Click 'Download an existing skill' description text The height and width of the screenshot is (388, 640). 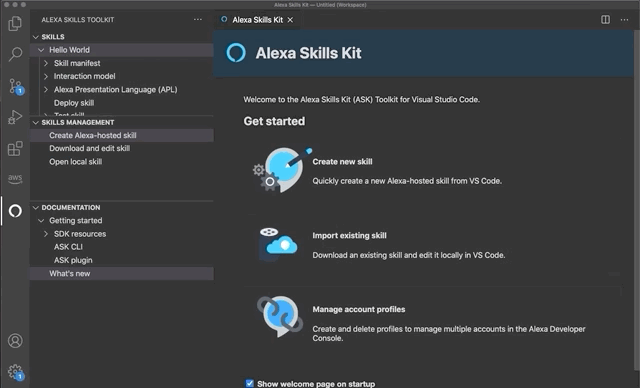(x=409, y=255)
